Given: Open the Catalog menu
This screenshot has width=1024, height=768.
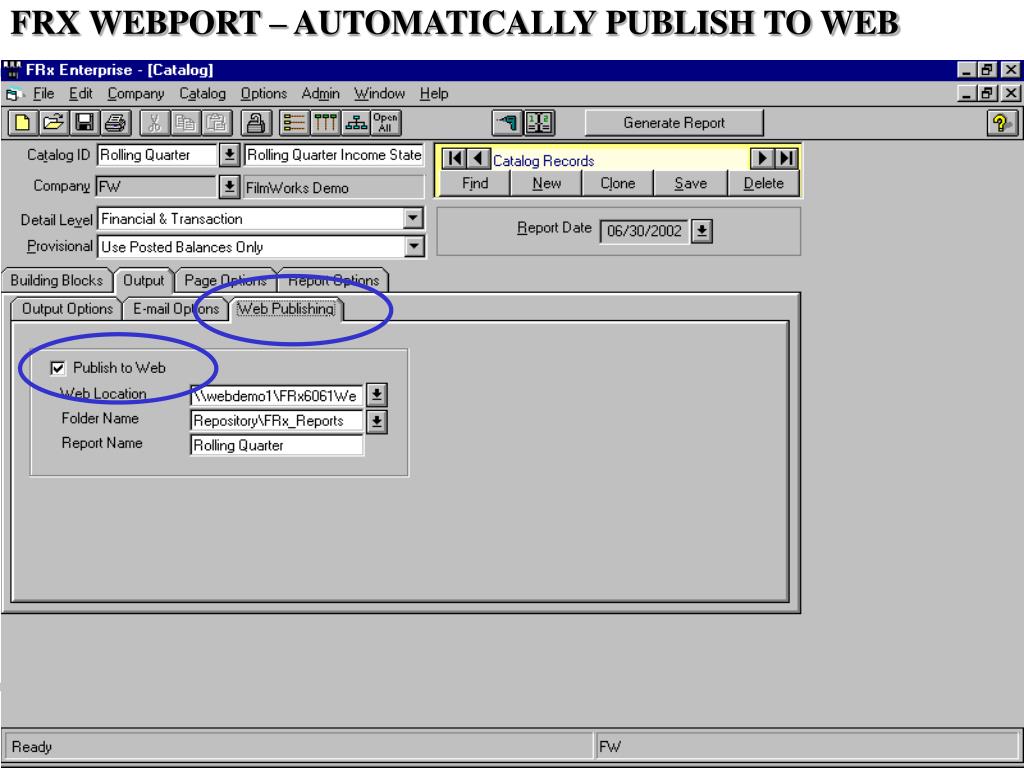Looking at the screenshot, I should [202, 94].
